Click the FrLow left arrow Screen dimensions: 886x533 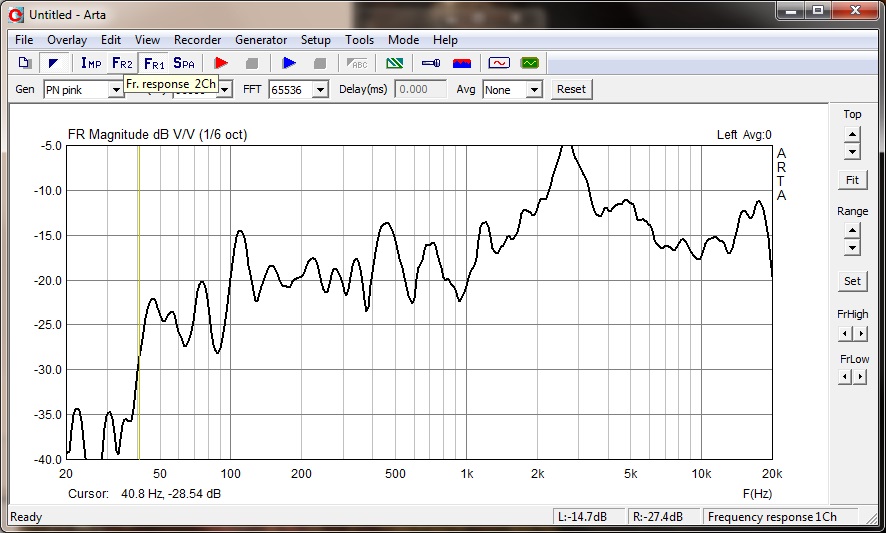click(x=845, y=376)
